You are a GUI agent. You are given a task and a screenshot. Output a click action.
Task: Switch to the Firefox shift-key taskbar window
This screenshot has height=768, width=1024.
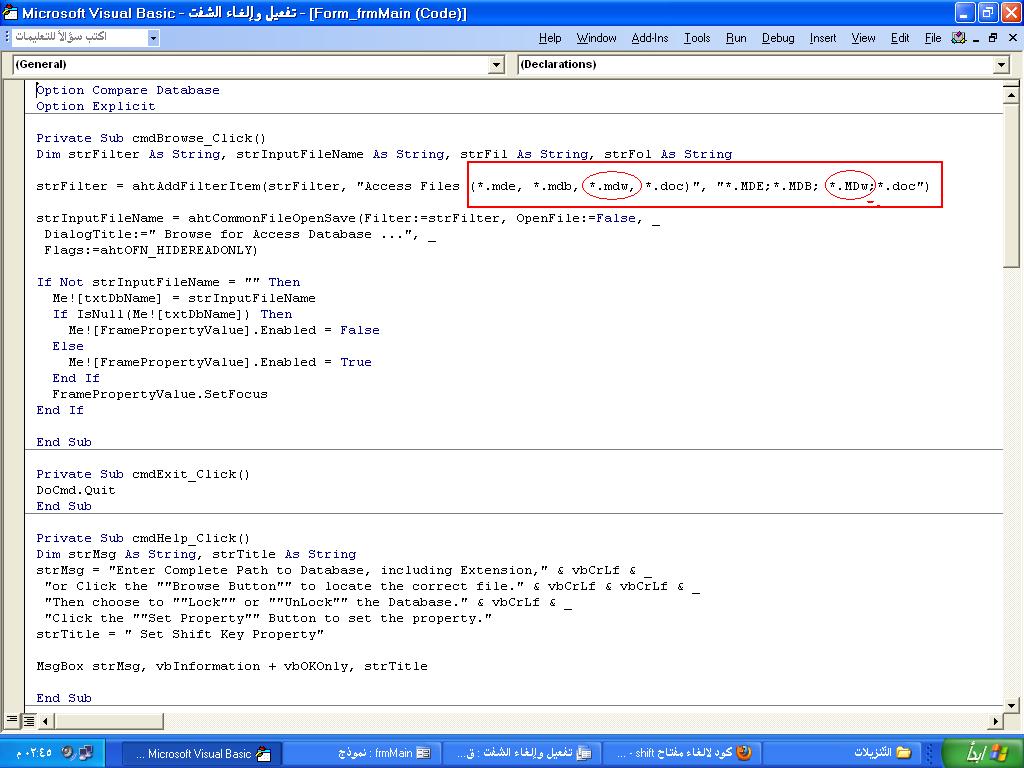click(x=680, y=753)
